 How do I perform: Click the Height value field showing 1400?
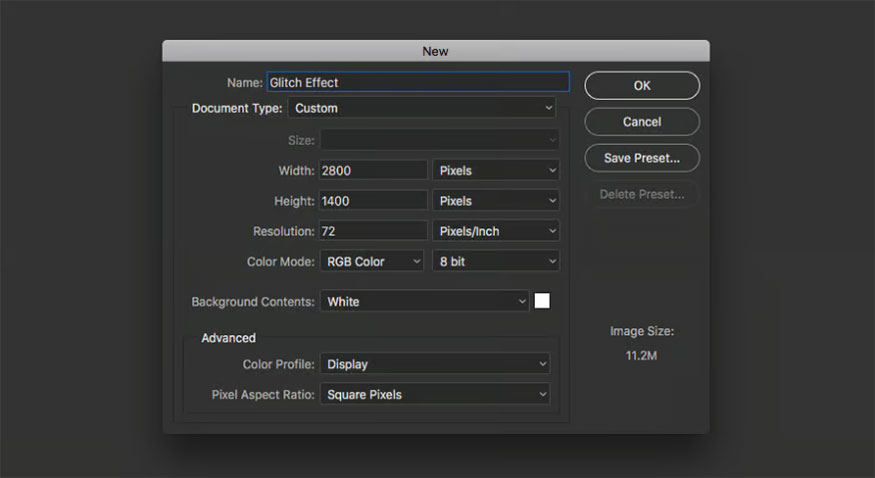[373, 201]
